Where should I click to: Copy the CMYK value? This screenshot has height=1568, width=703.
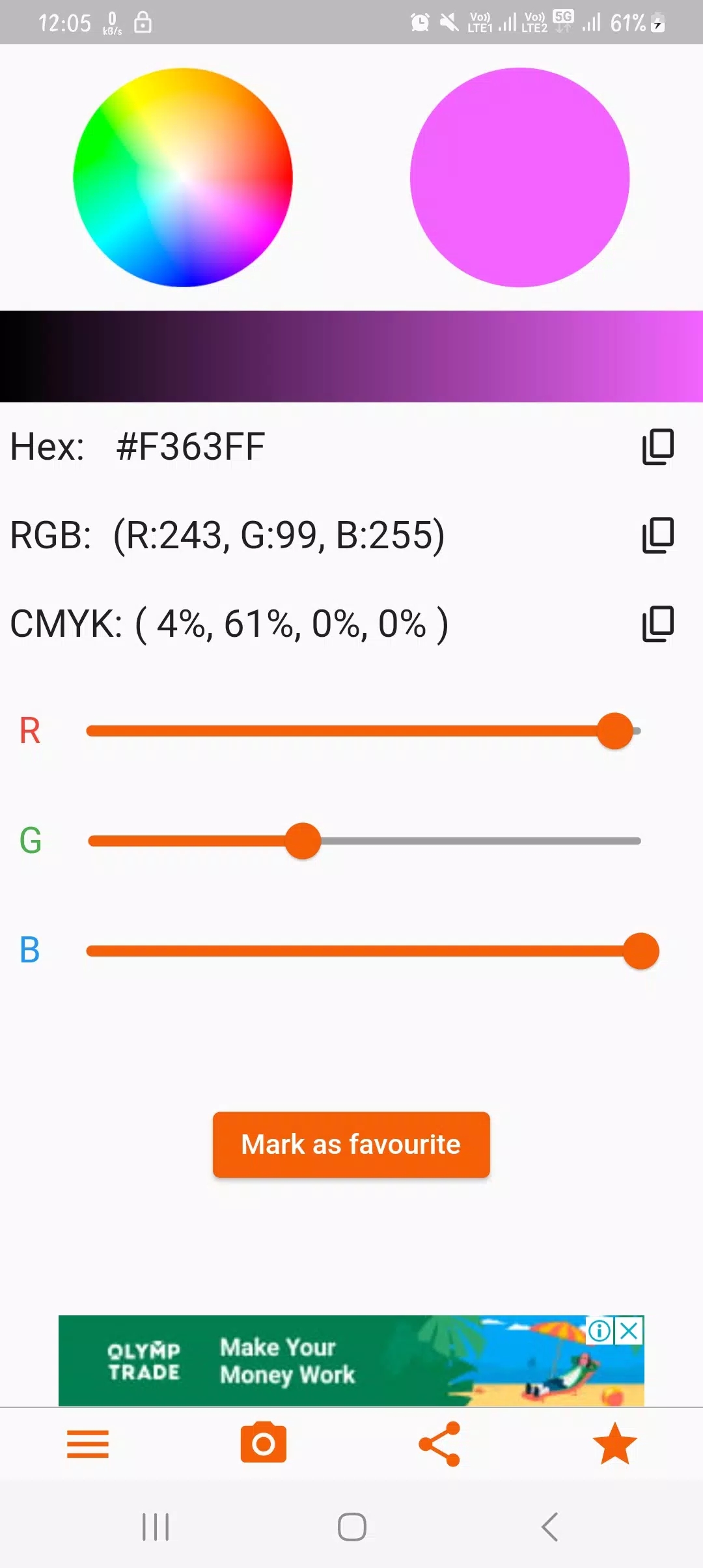[x=657, y=624]
